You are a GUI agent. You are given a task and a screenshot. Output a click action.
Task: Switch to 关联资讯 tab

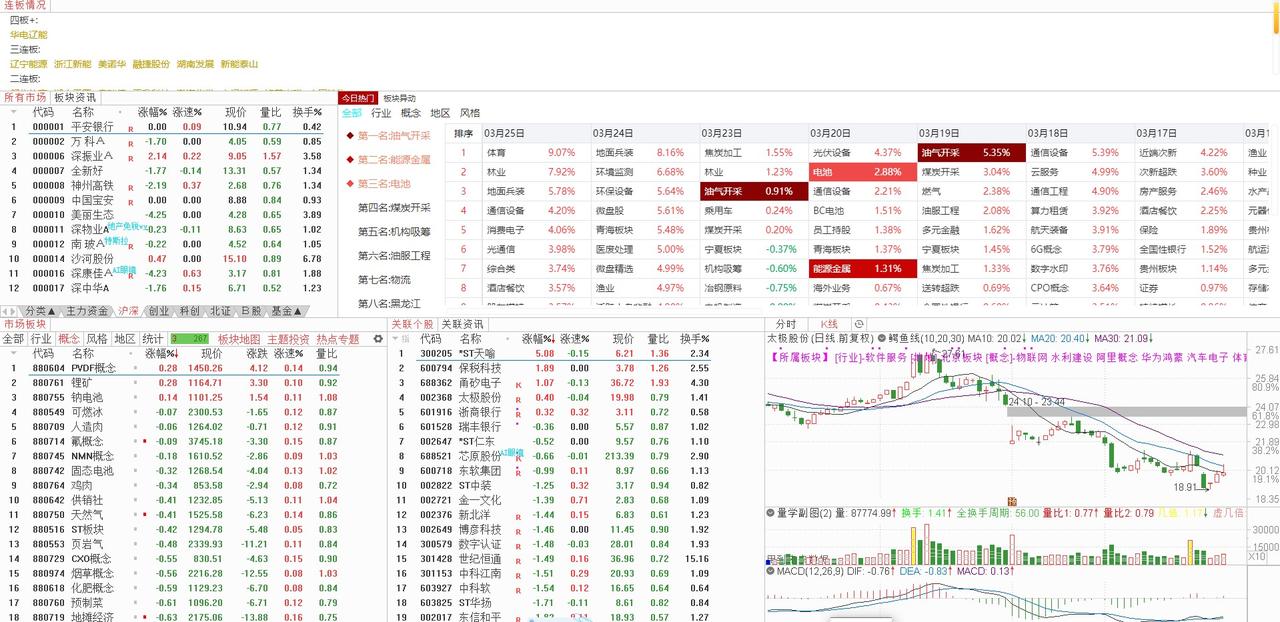pos(462,324)
